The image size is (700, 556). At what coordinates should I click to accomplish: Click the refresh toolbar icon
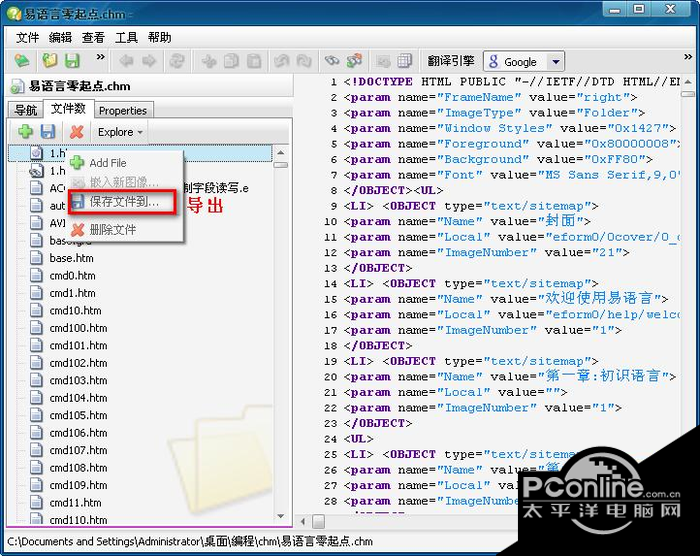[176, 61]
